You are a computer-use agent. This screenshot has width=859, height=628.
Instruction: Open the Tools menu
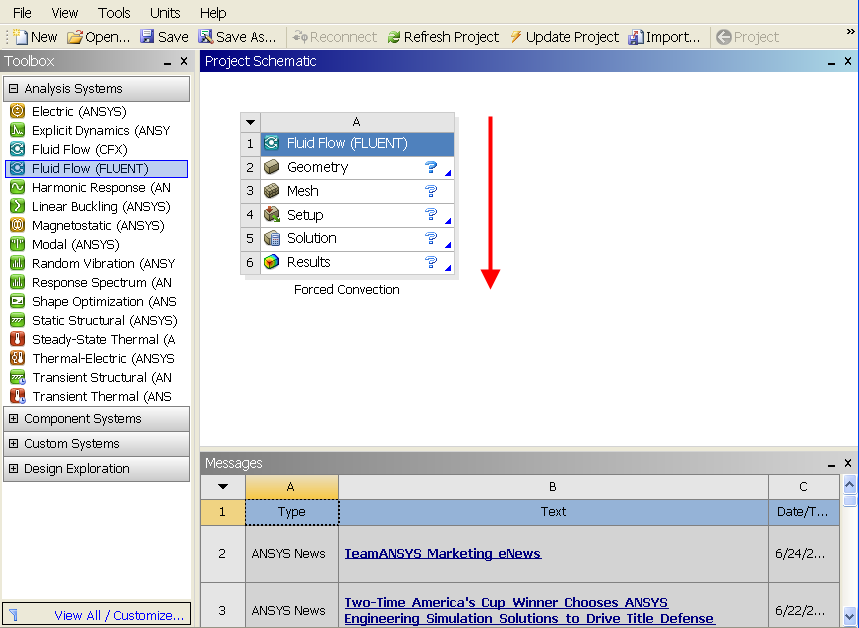[x=114, y=13]
